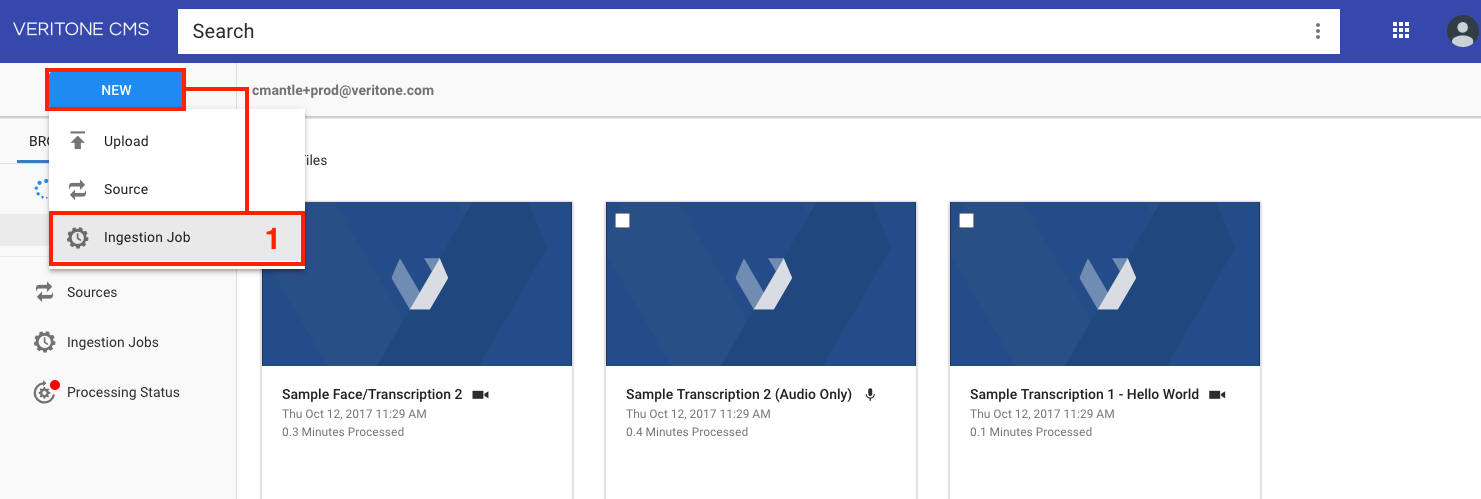This screenshot has width=1481, height=499.
Task: Go to Ingestion Jobs in sidebar
Action: tap(112, 342)
